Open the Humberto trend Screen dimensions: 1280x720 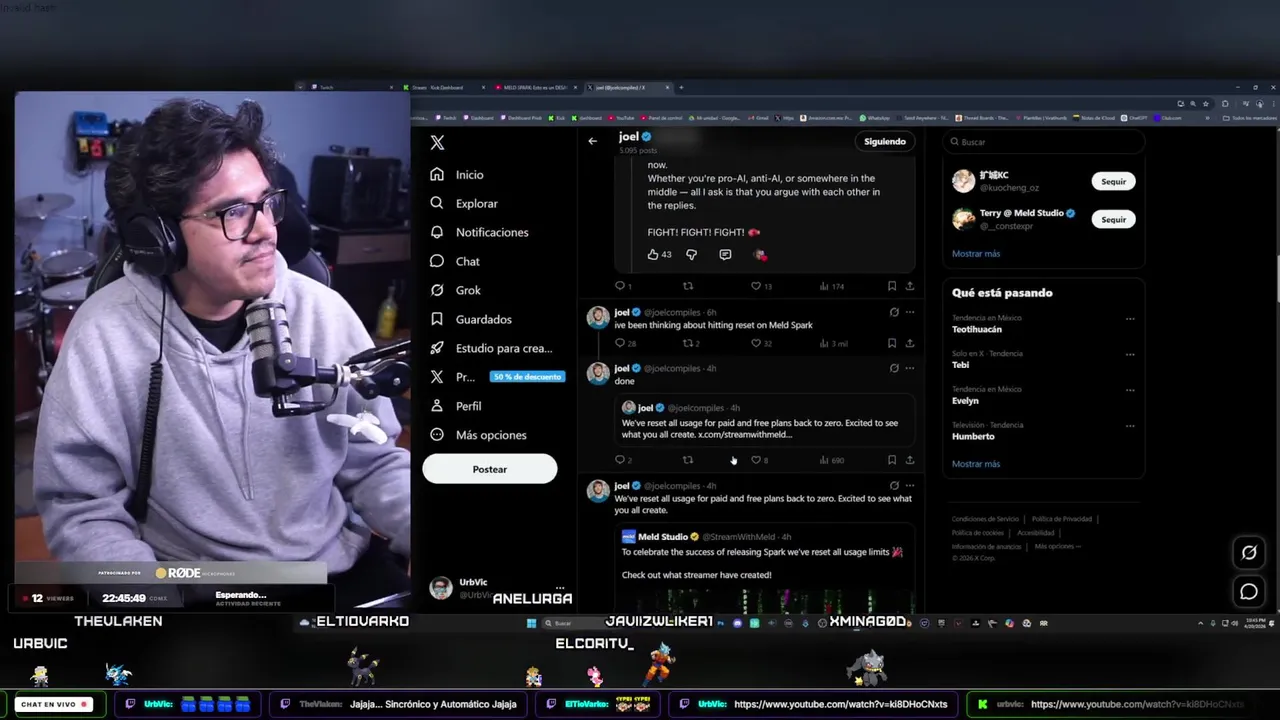[x=973, y=437]
